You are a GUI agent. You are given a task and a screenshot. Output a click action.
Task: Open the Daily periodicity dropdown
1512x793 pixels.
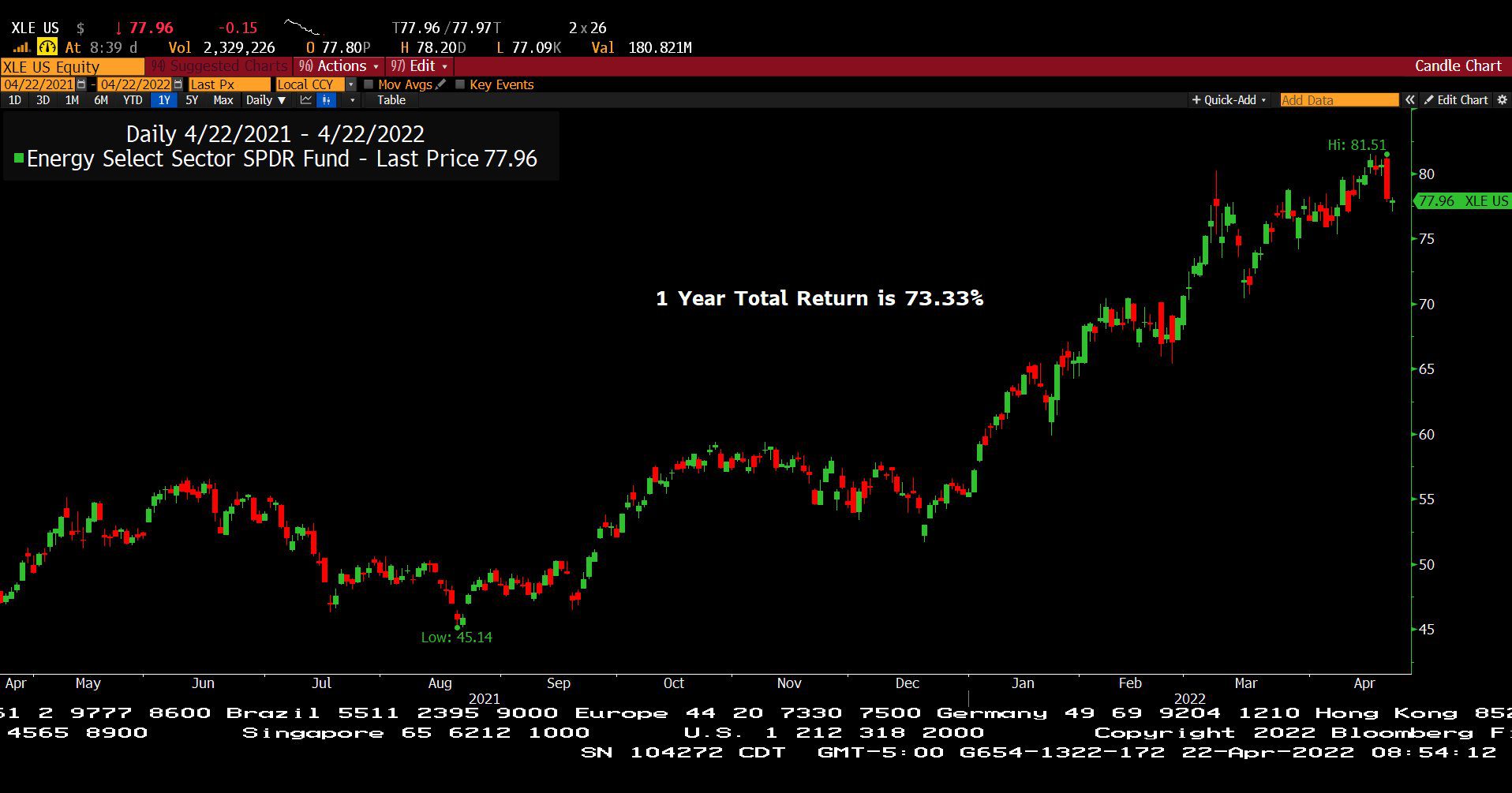tap(266, 100)
